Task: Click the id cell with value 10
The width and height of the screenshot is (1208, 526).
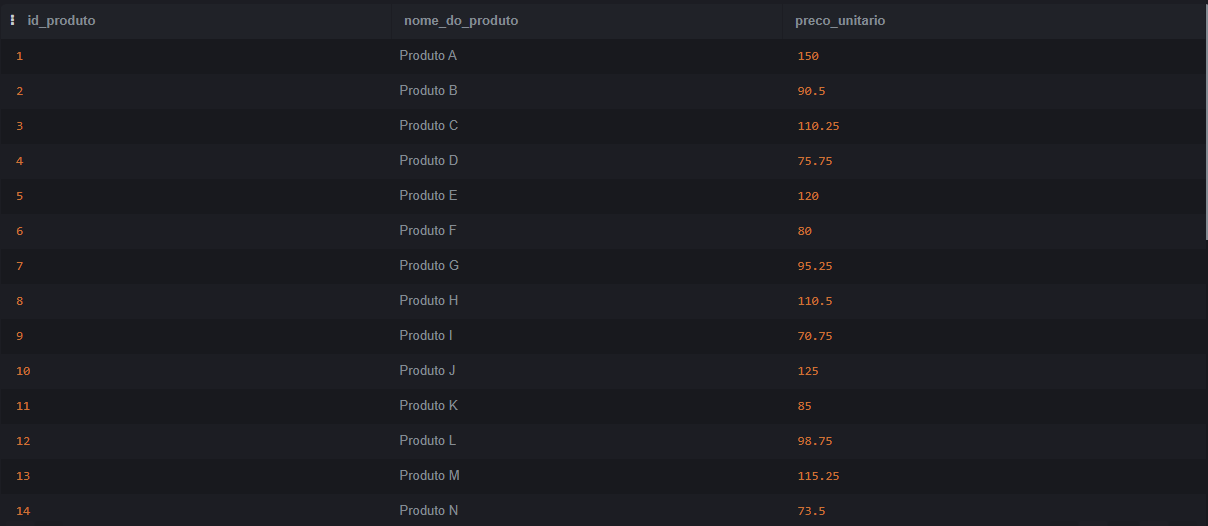Action: [23, 371]
